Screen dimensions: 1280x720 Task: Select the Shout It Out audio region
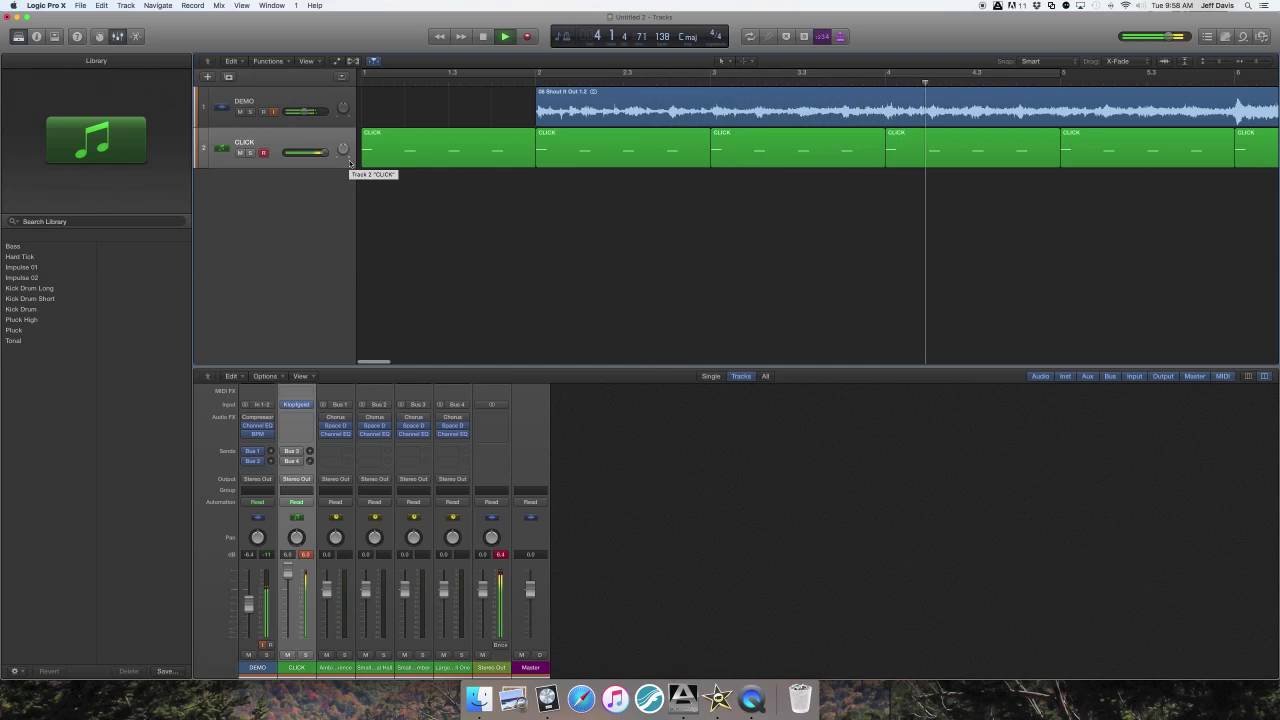tap(907, 106)
